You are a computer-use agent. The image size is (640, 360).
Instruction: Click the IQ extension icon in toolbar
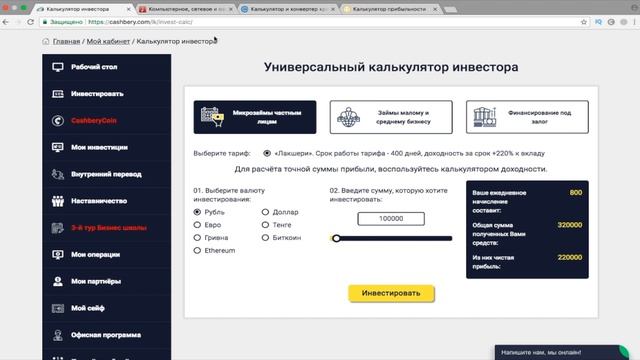598,22
